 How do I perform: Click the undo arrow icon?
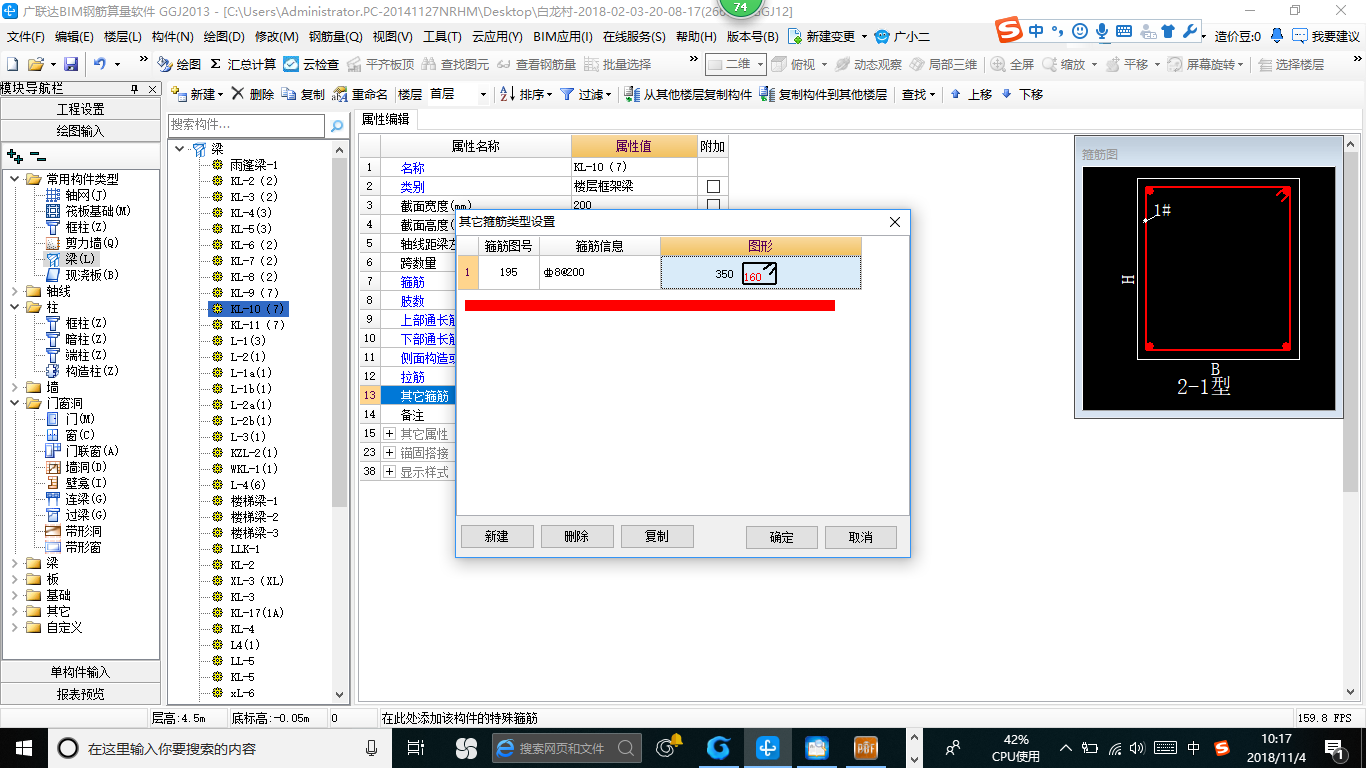tap(99, 64)
